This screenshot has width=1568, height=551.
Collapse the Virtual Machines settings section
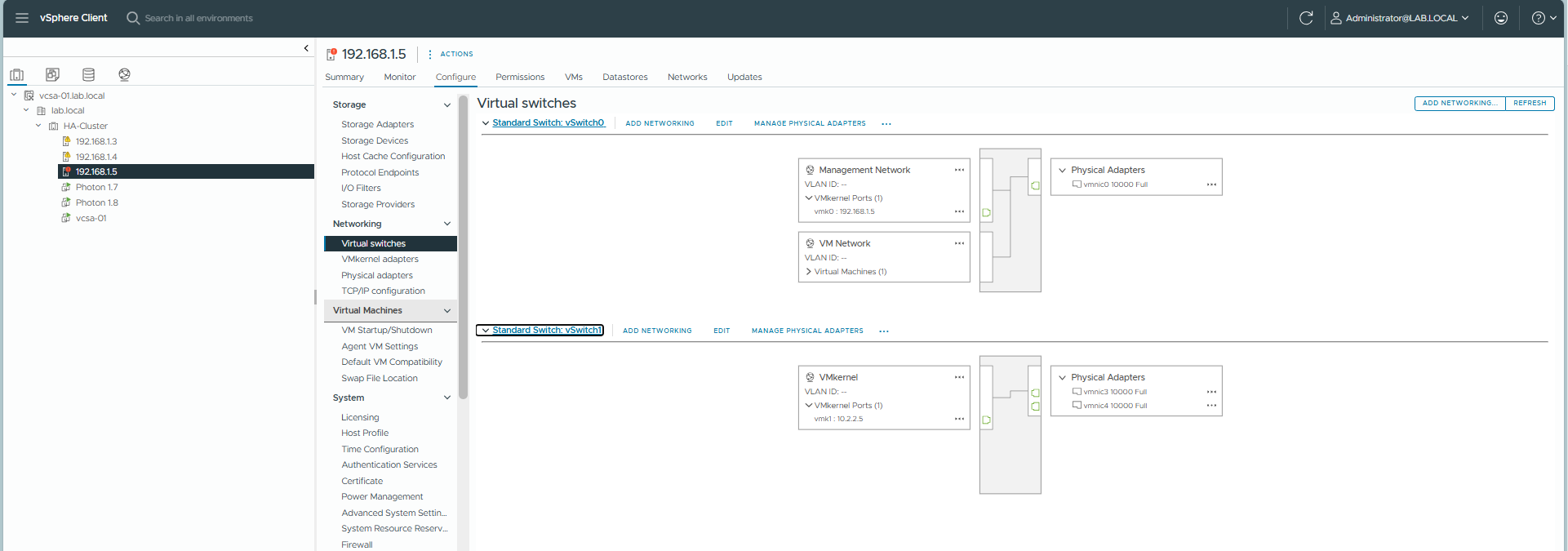click(x=447, y=310)
